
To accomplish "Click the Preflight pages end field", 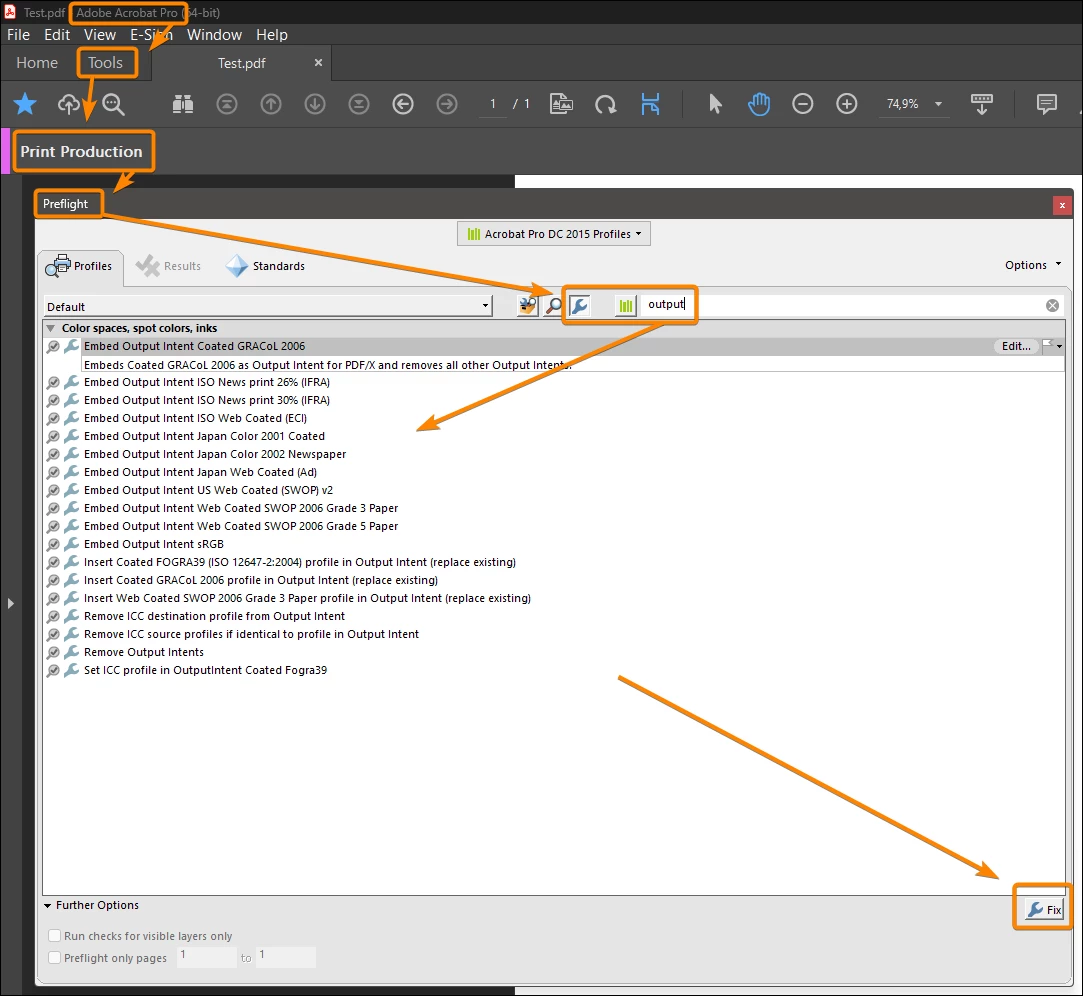I will point(286,957).
